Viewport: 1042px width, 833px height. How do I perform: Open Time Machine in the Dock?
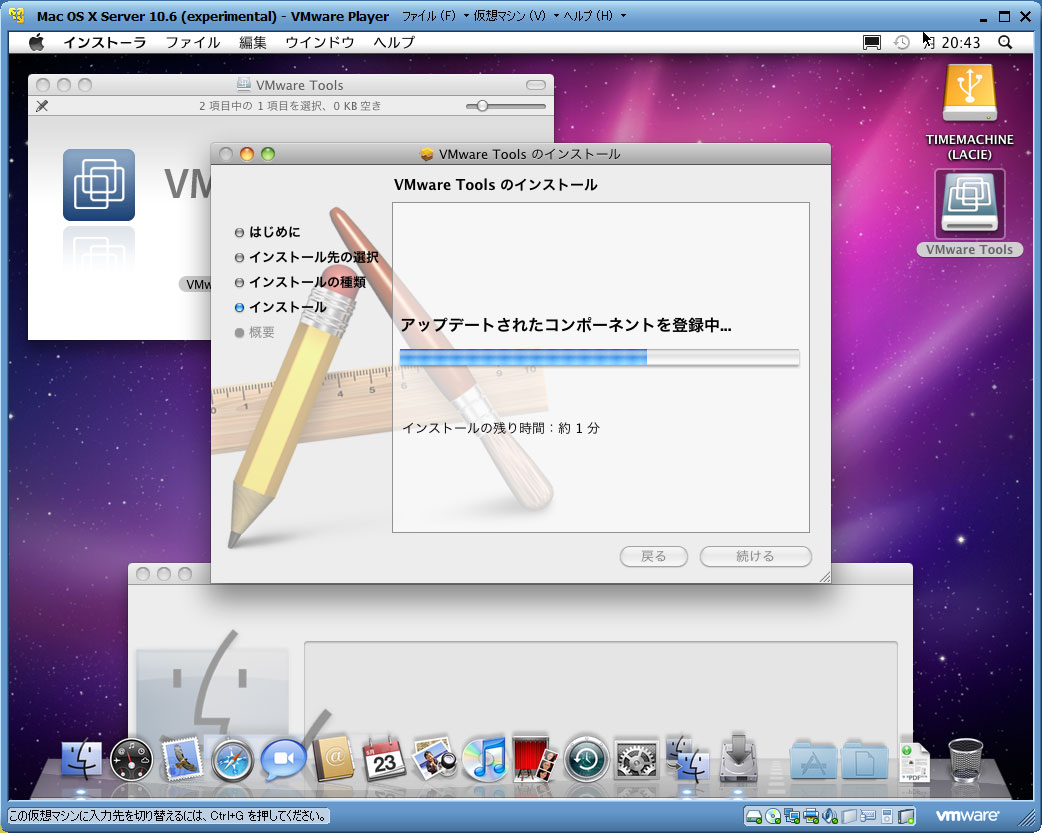coord(586,761)
